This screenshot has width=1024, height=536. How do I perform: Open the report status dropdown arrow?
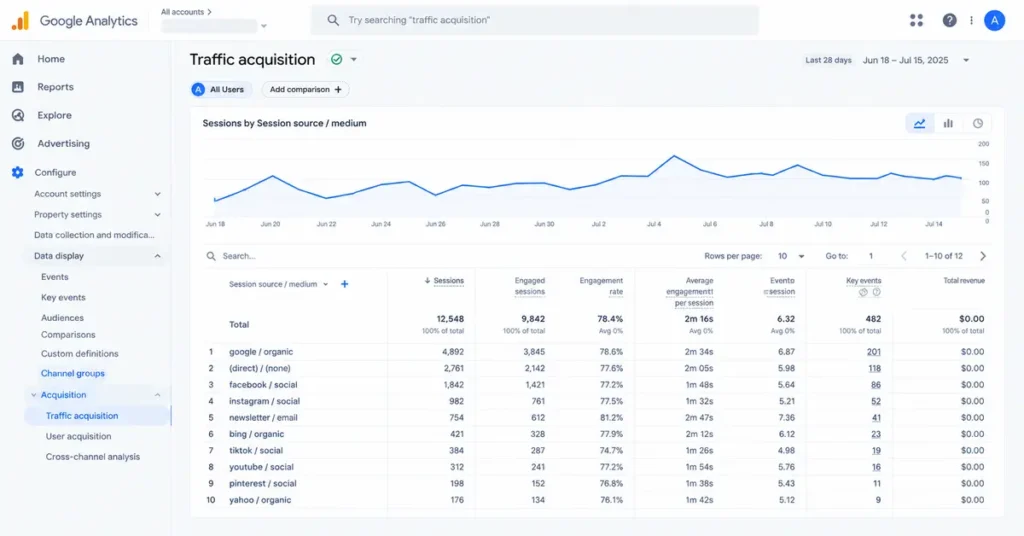(353, 59)
